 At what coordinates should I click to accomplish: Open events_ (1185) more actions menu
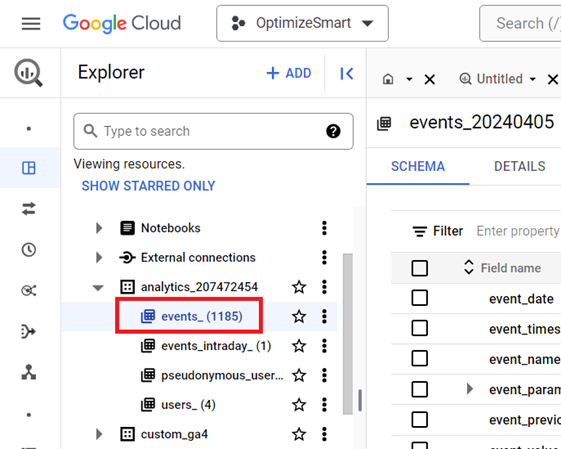tap(325, 316)
